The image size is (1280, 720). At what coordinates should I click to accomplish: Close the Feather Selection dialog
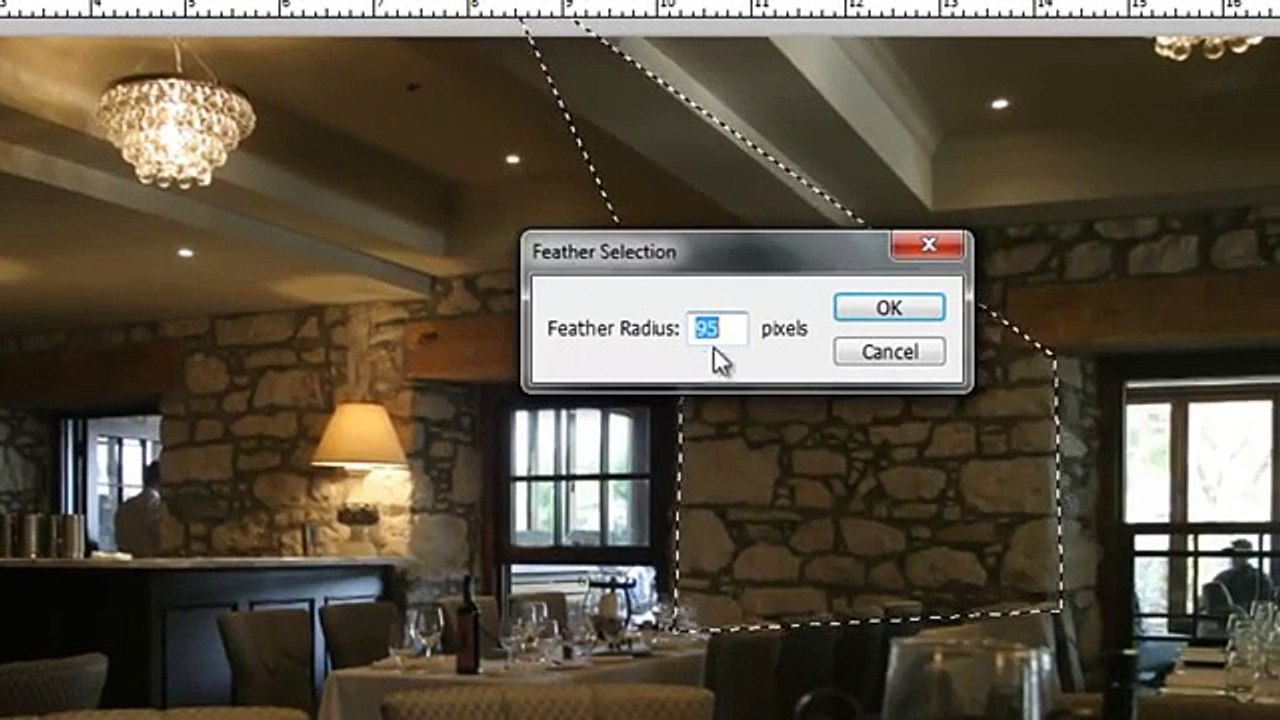928,245
